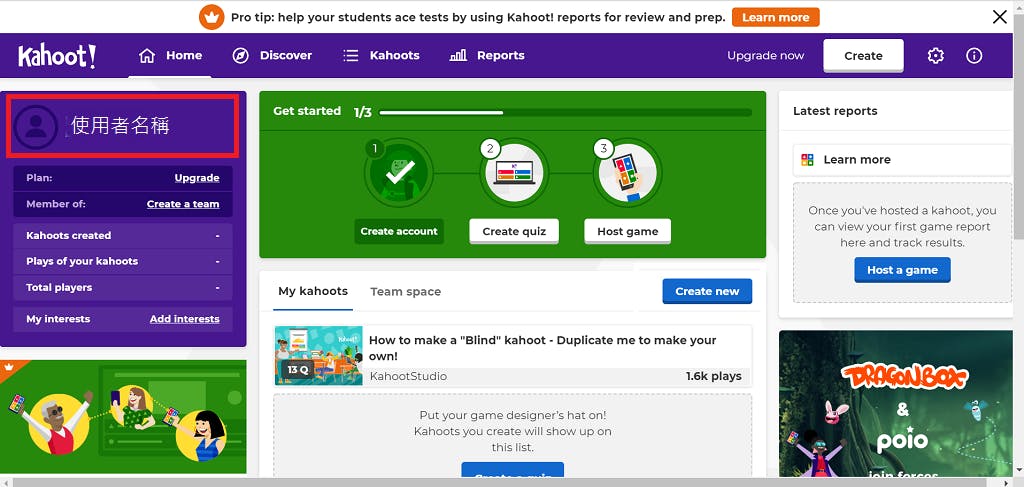Click the blue Create new button
Screen dimensions: 1024x487
pyautogui.click(x=707, y=291)
